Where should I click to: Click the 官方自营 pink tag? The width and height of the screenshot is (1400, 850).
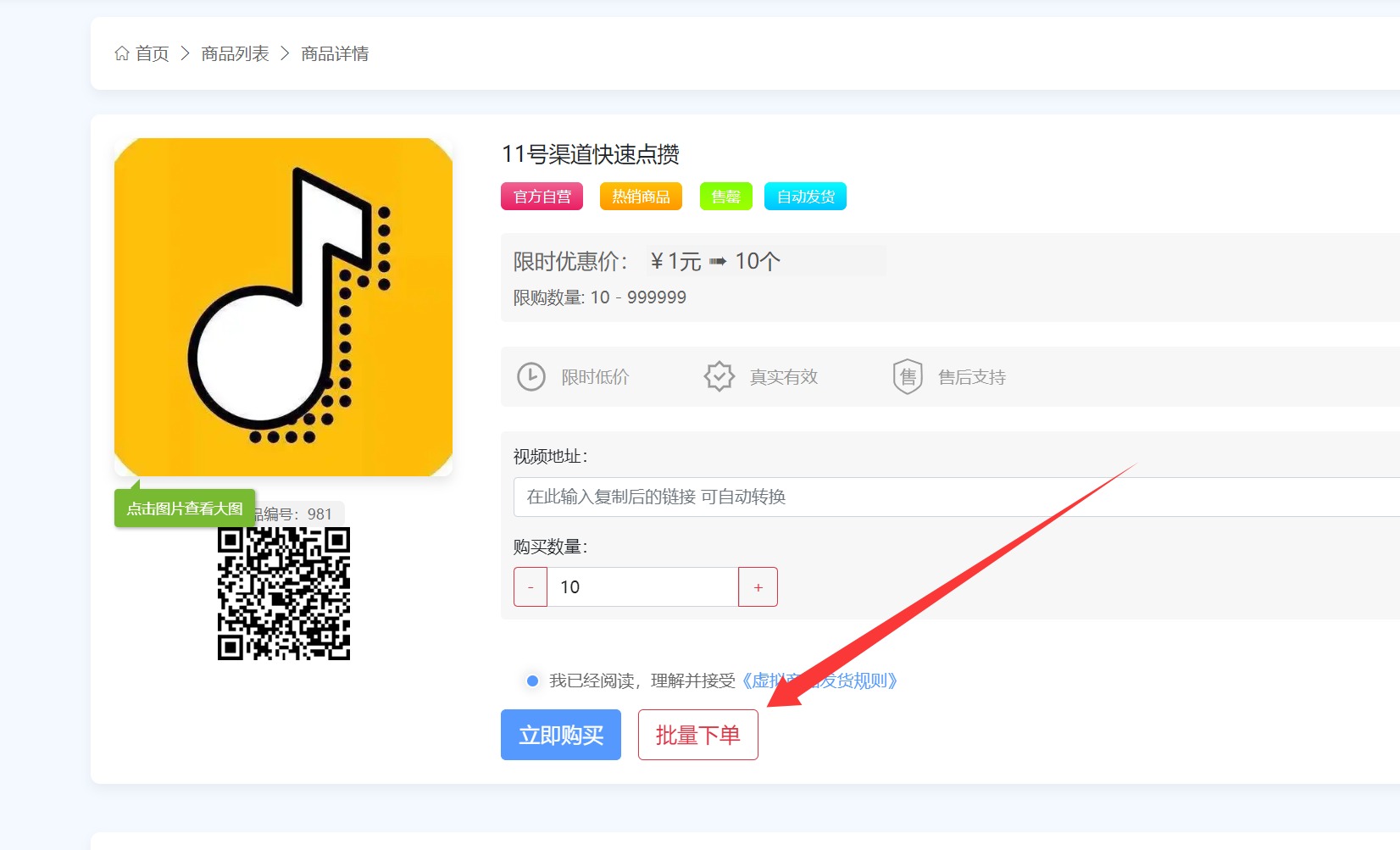point(542,197)
